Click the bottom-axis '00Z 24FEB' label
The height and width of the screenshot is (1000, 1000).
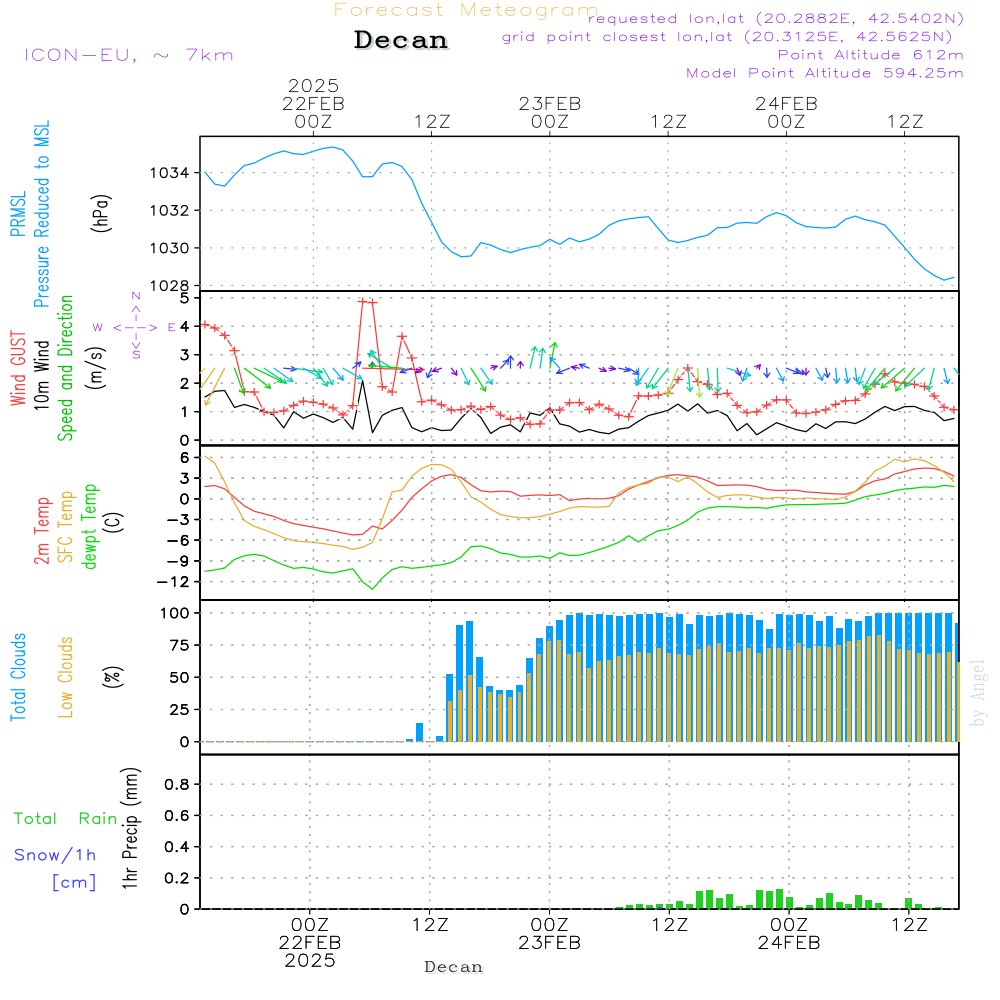tap(789, 934)
